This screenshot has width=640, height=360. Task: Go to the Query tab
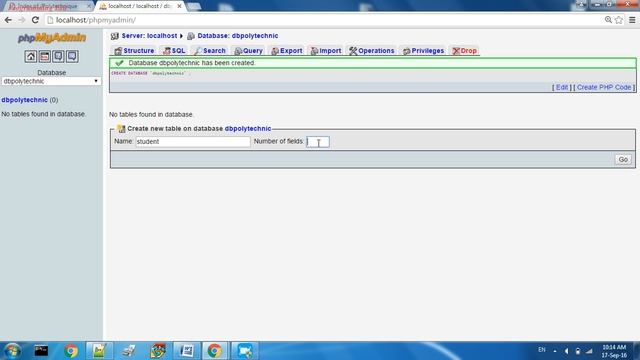(249, 51)
